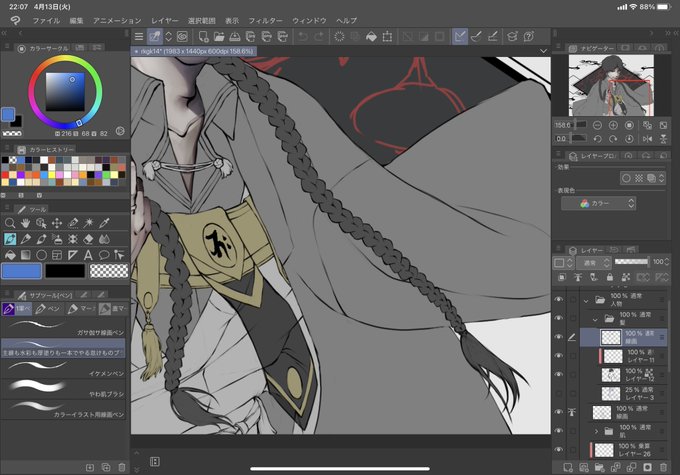Open the レイヤー menu
Image resolution: width=680 pixels, height=475 pixels.
(x=164, y=20)
